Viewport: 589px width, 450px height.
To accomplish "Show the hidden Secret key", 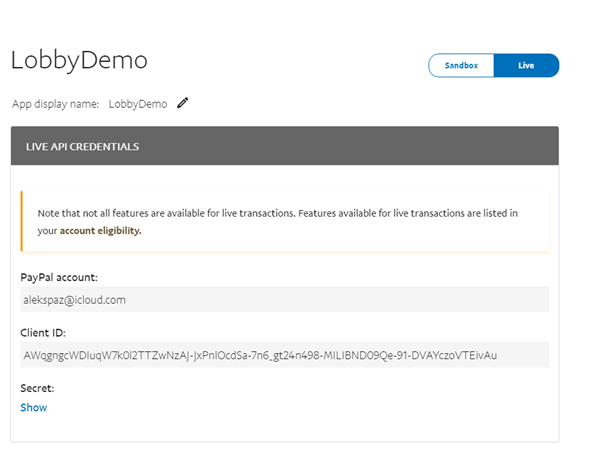I will pos(33,408).
